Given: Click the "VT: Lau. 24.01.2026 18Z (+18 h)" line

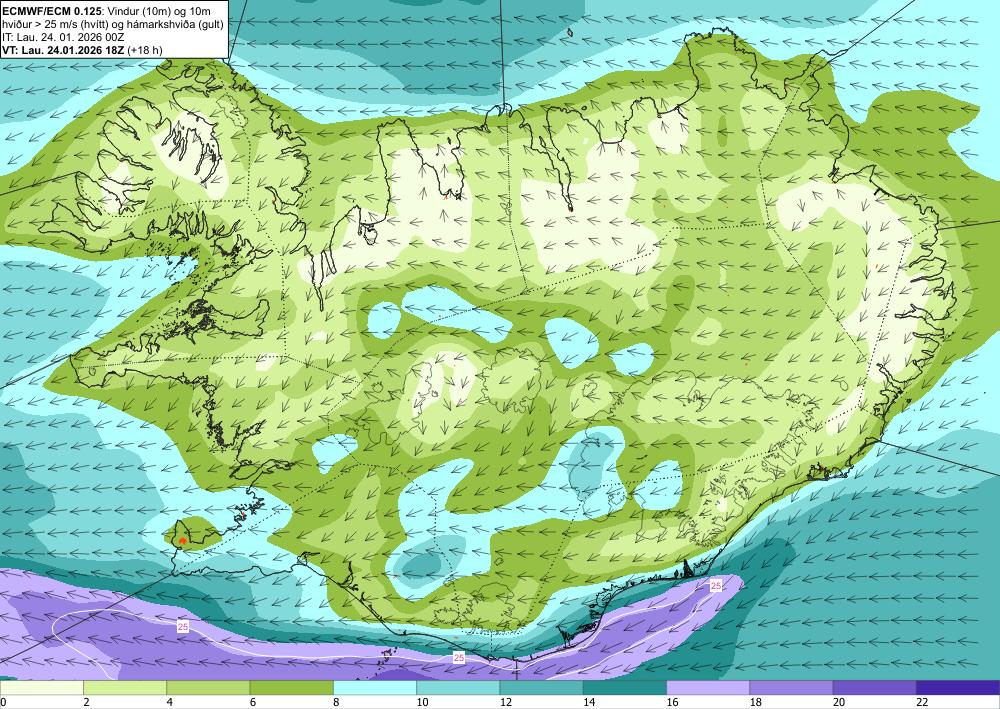Looking at the screenshot, I should click(x=82, y=50).
